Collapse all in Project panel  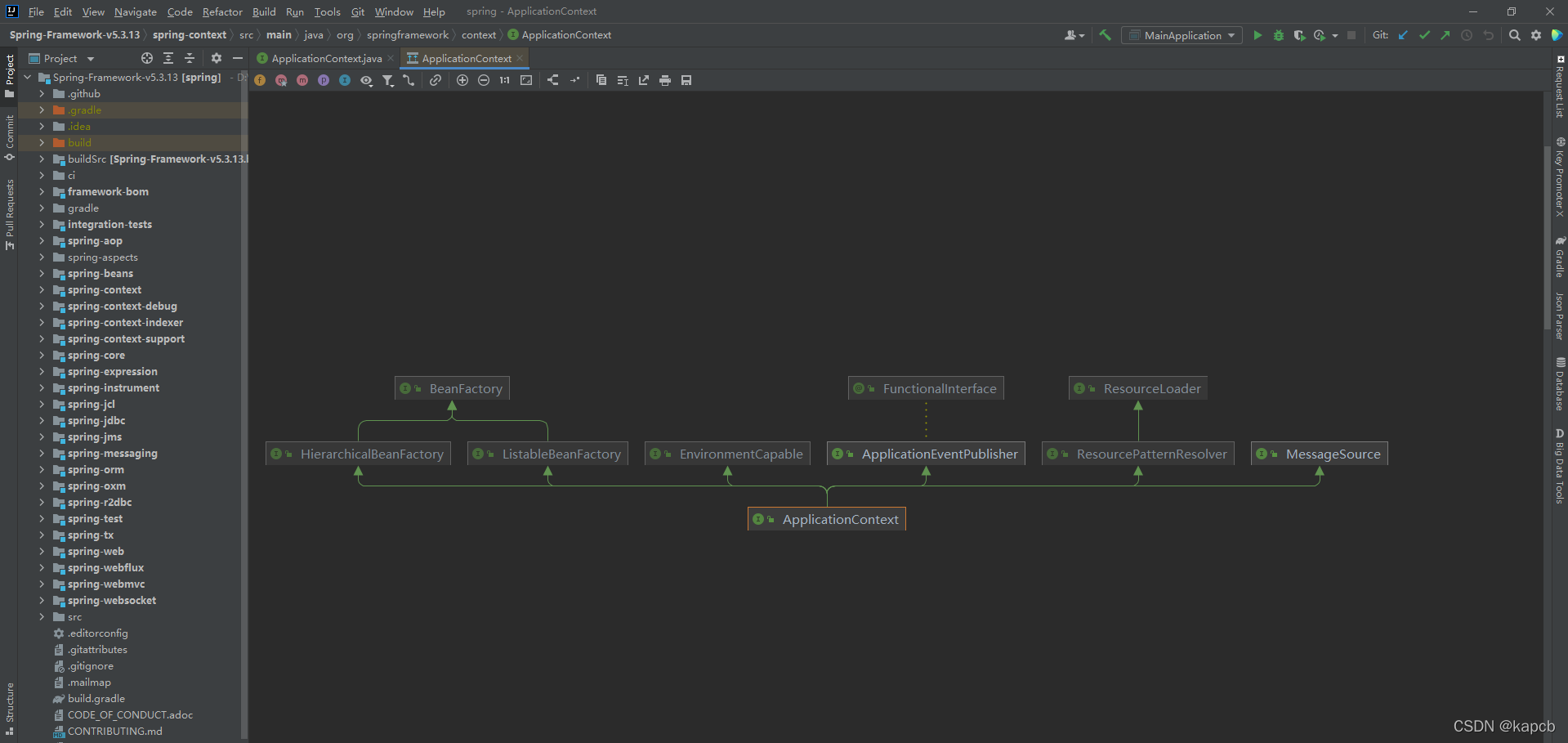[x=190, y=58]
